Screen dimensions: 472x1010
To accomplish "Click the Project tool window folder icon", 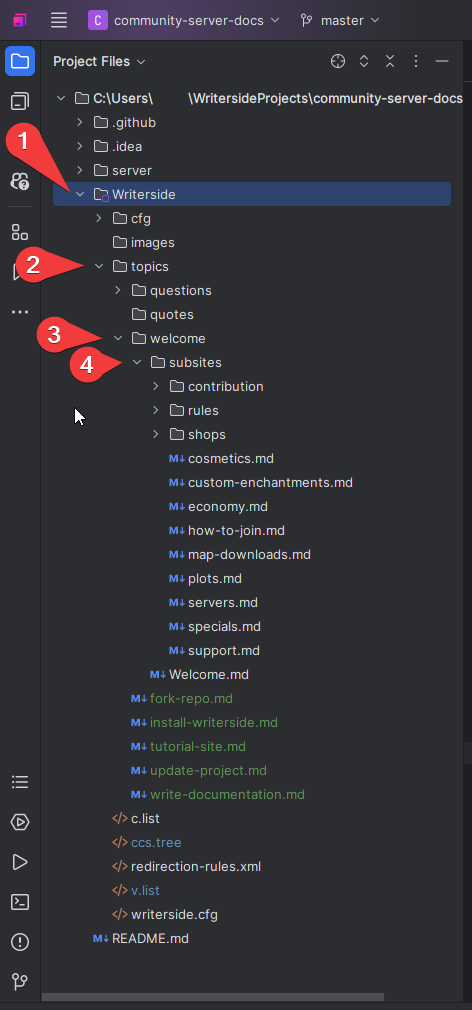I will point(20,61).
